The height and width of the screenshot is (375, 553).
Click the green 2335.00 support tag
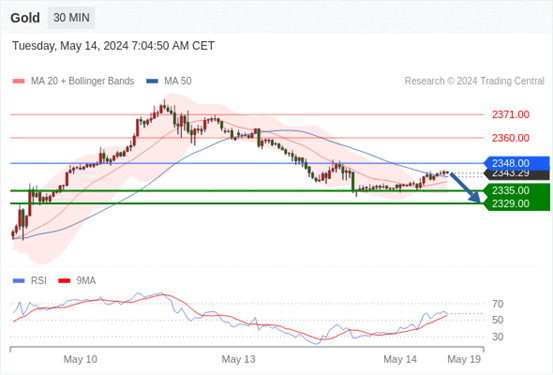coord(517,190)
